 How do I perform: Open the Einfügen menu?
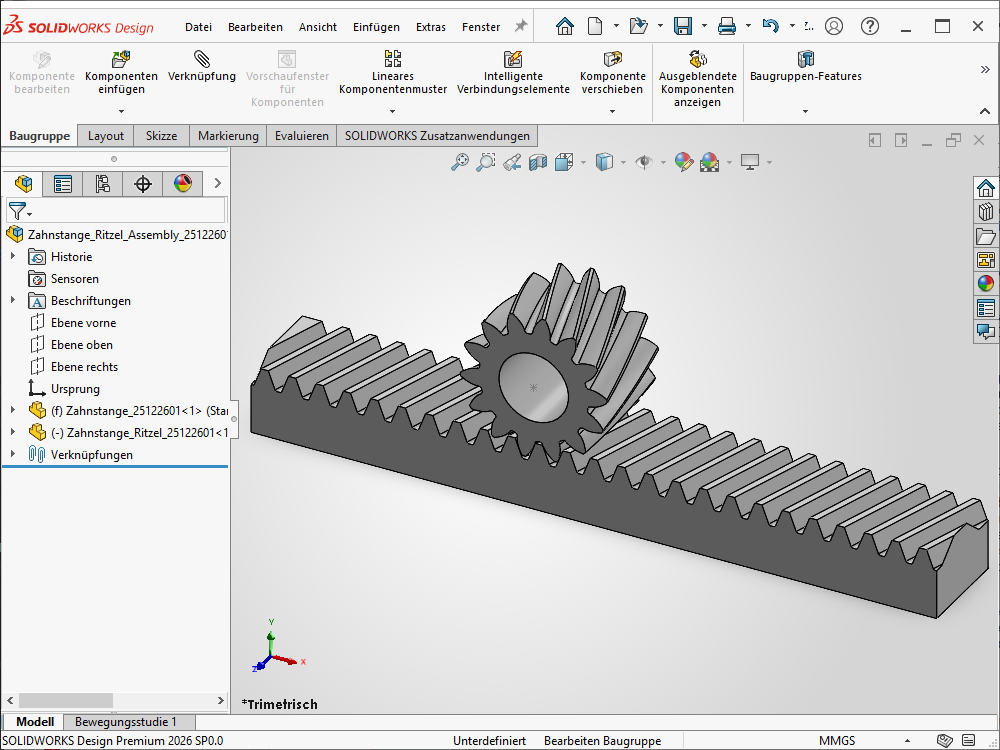(x=376, y=27)
